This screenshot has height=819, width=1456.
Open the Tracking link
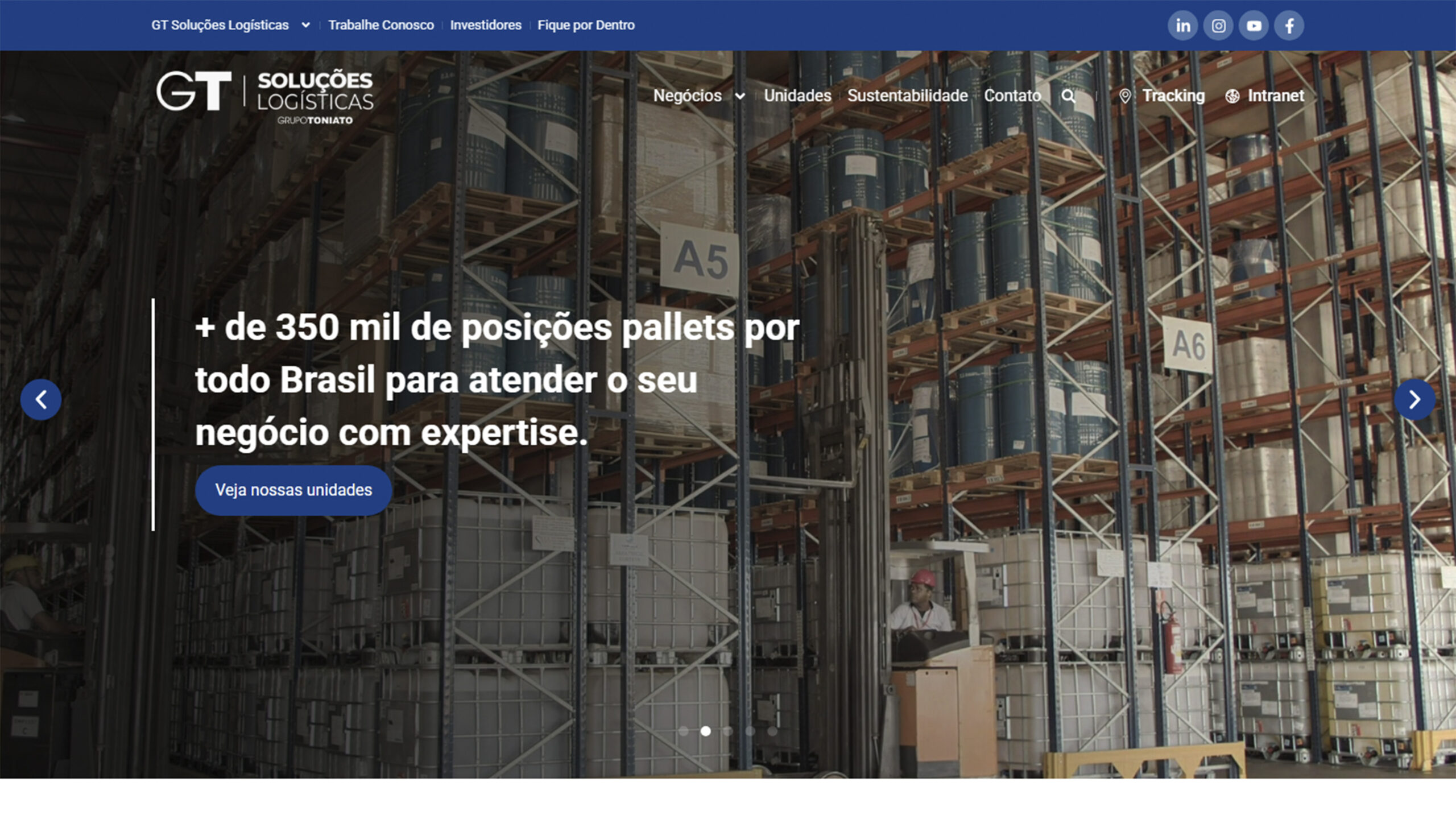pos(1161,96)
